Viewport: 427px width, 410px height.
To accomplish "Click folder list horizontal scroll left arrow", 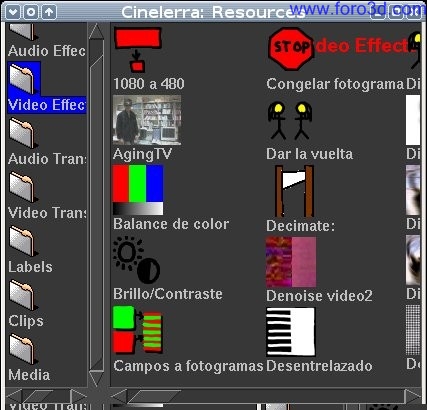I will click(x=14, y=396).
